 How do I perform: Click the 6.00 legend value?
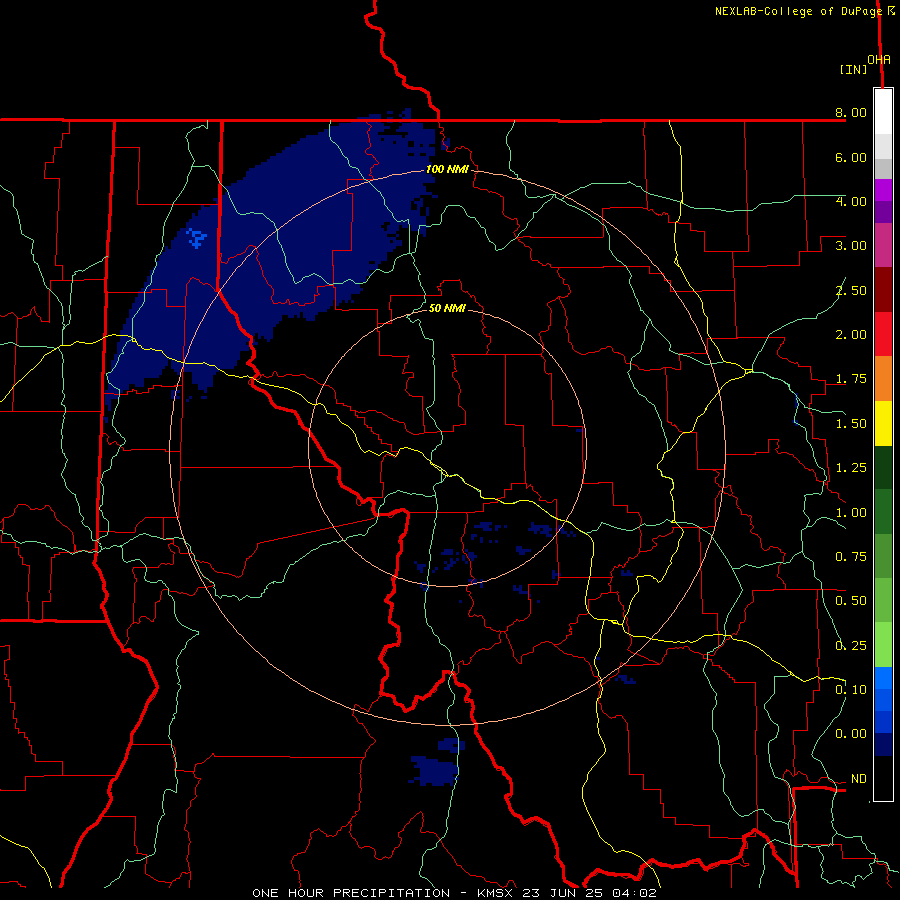[x=851, y=157]
